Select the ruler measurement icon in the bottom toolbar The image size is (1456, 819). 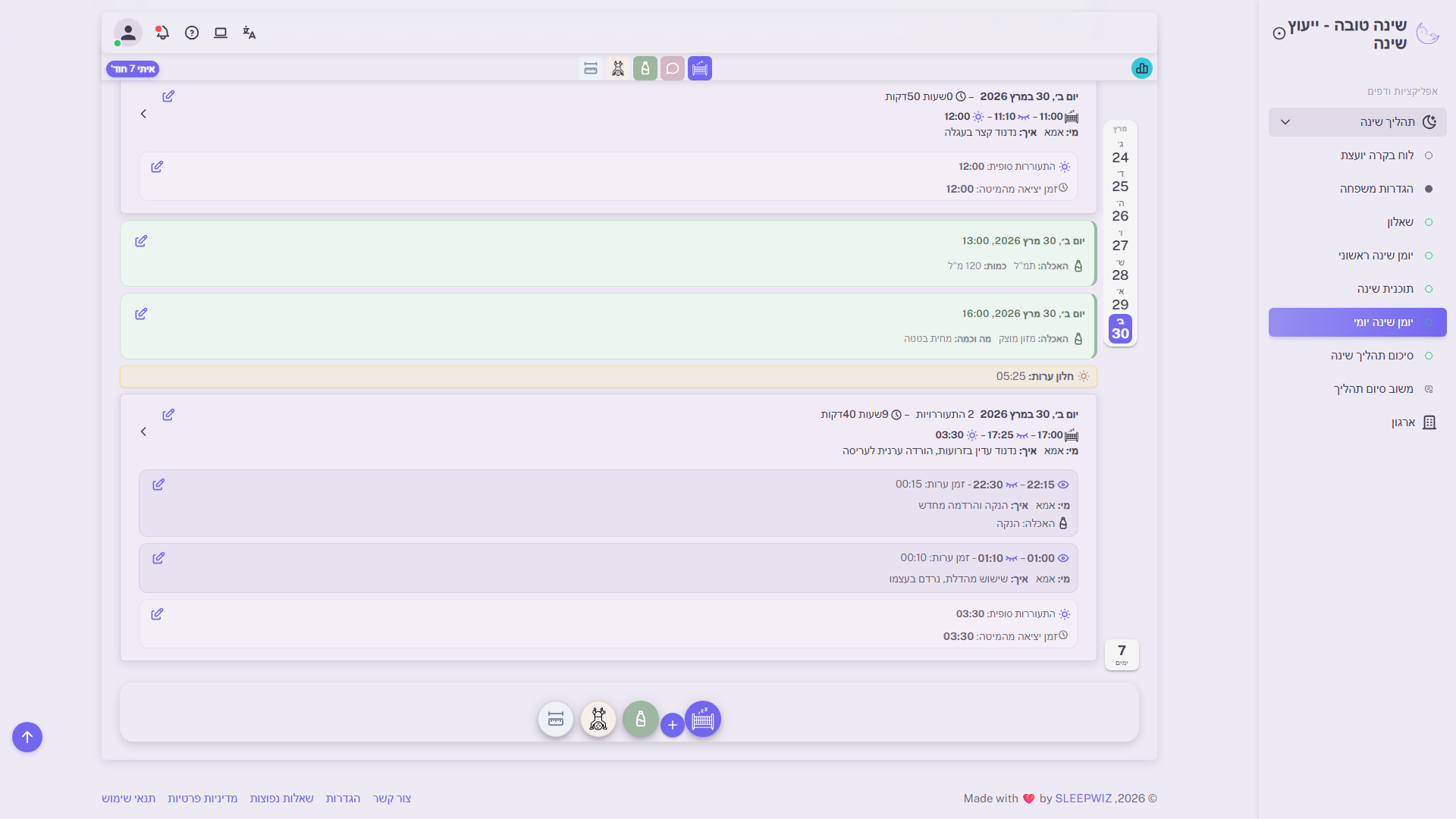pyautogui.click(x=556, y=719)
